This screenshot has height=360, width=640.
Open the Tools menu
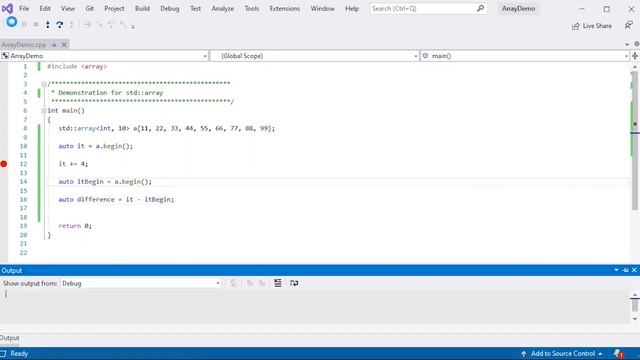coord(252,8)
